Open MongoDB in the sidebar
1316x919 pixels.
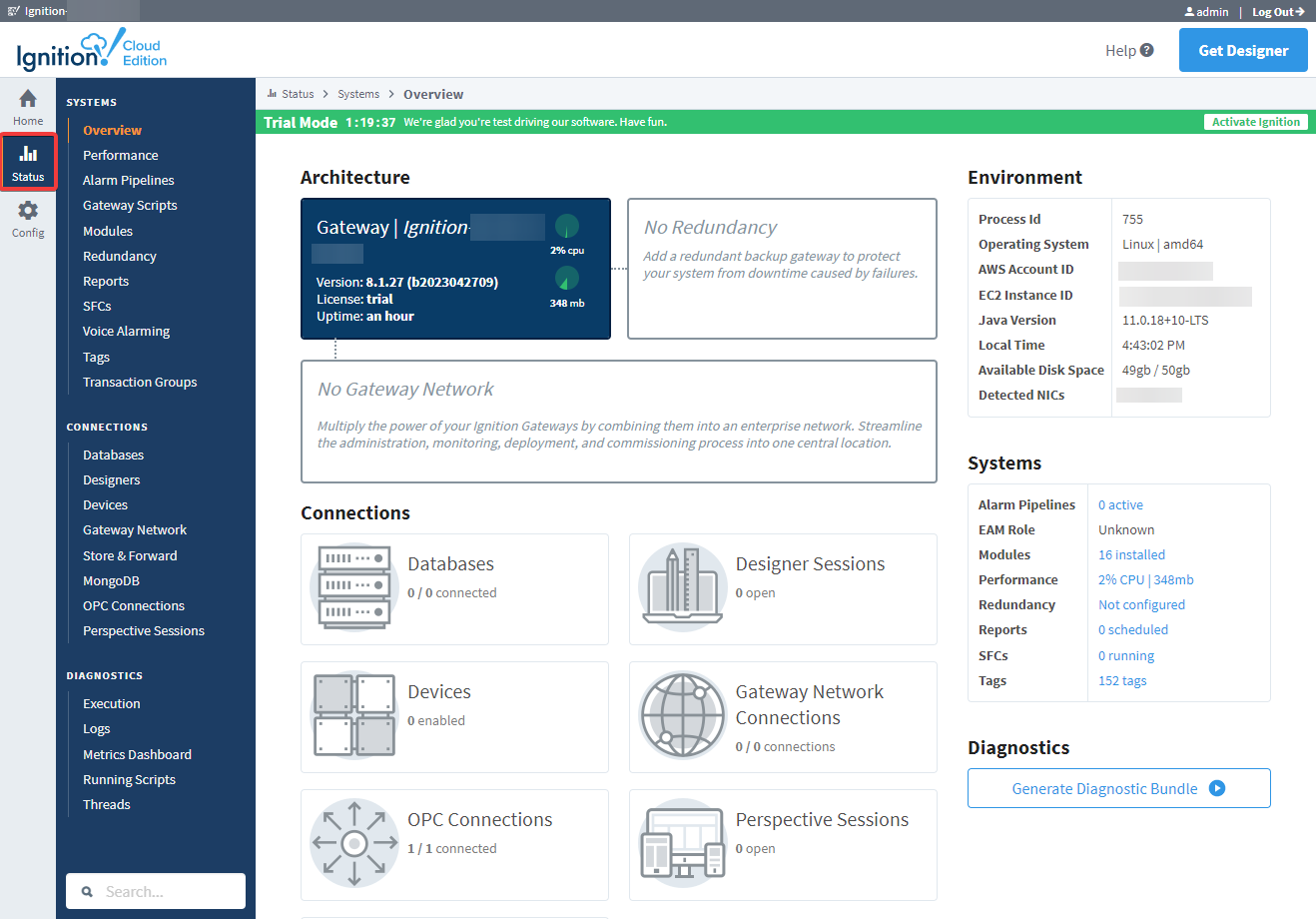pos(111,580)
